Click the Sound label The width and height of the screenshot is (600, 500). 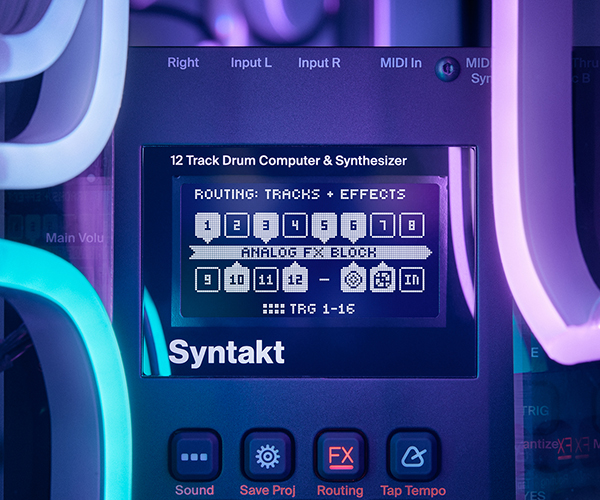(194, 490)
